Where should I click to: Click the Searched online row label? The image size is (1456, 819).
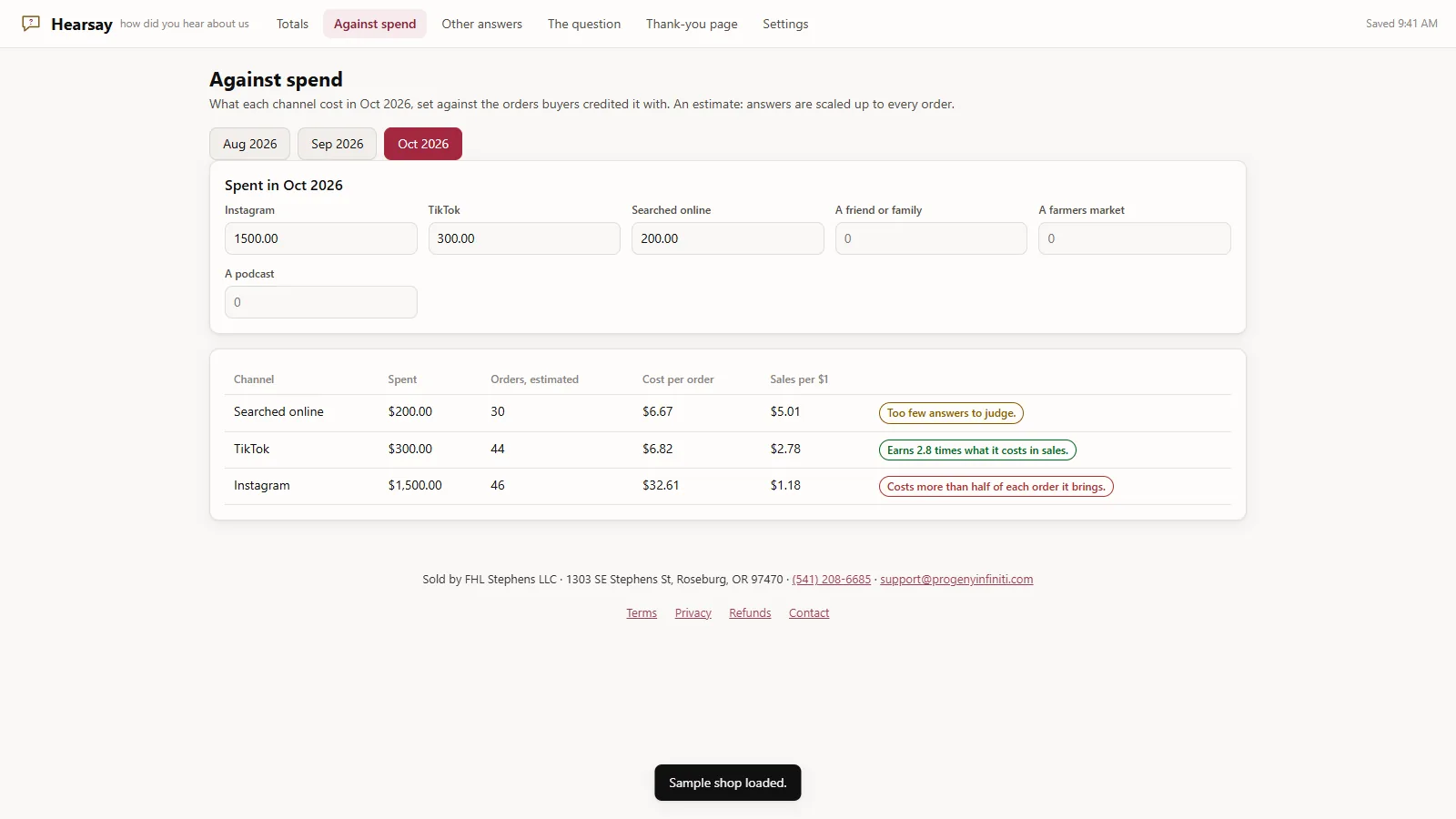[x=278, y=412]
